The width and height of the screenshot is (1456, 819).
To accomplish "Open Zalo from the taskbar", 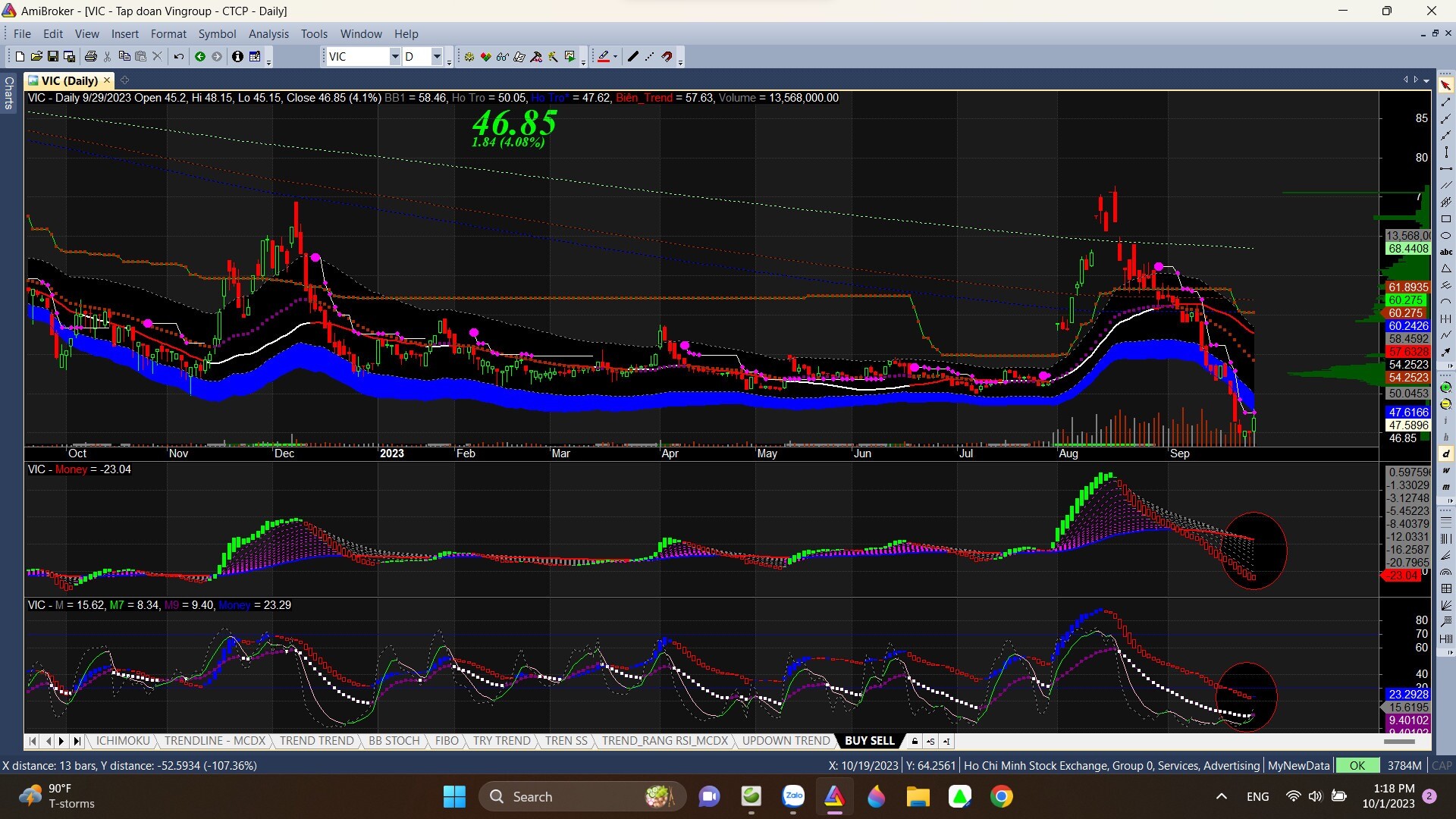I will tap(793, 797).
